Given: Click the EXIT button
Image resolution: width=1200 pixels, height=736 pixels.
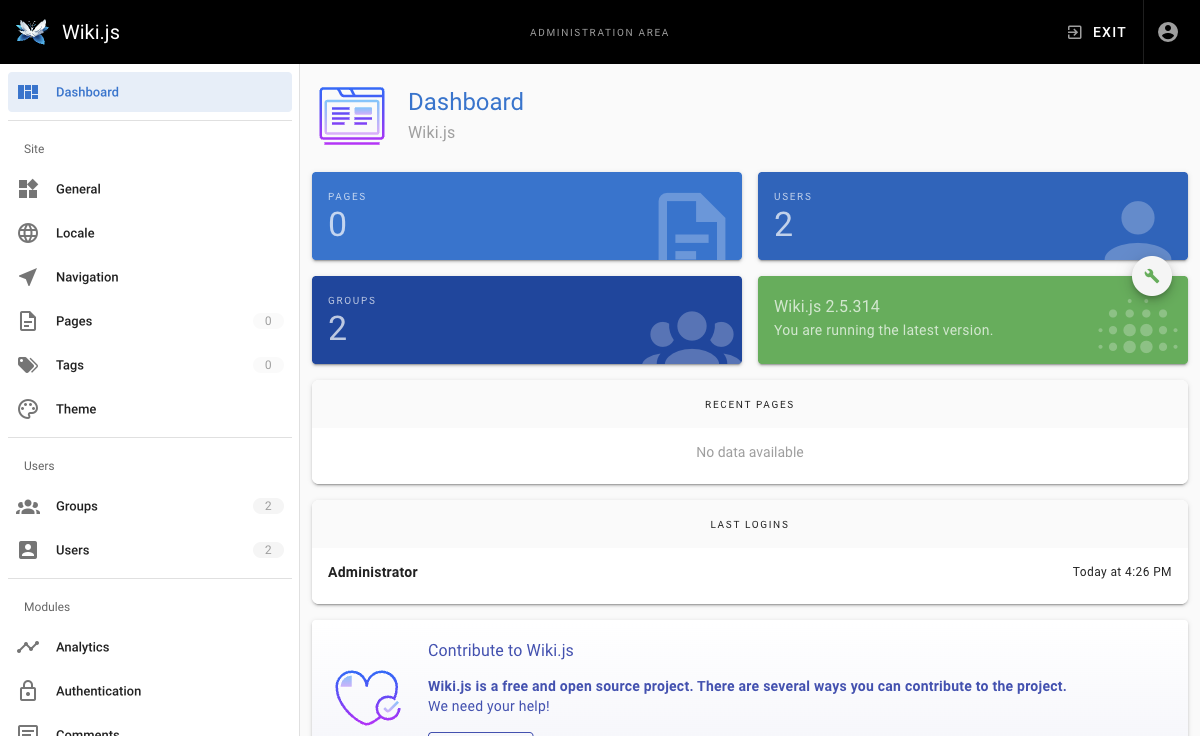Looking at the screenshot, I should pyautogui.click(x=1096, y=32).
